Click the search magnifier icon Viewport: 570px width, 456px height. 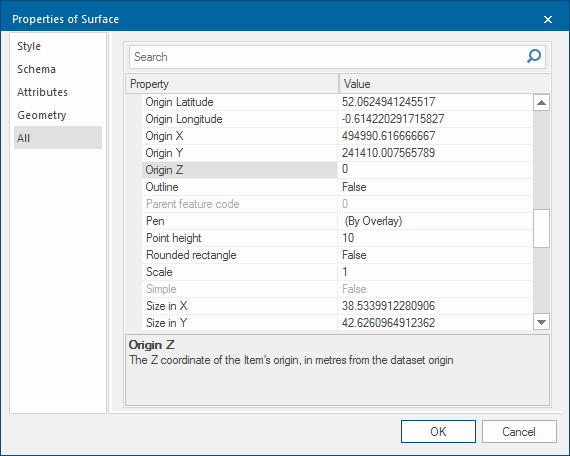tap(534, 56)
